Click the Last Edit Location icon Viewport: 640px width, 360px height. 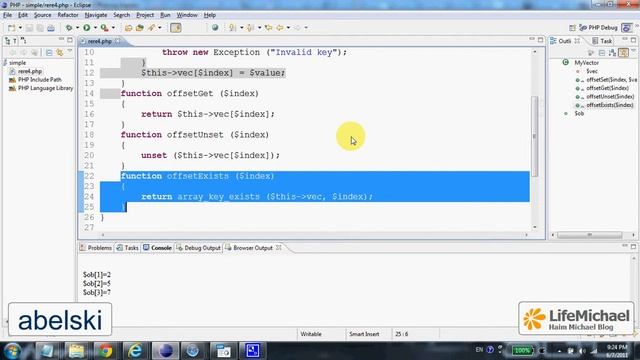click(x=268, y=28)
